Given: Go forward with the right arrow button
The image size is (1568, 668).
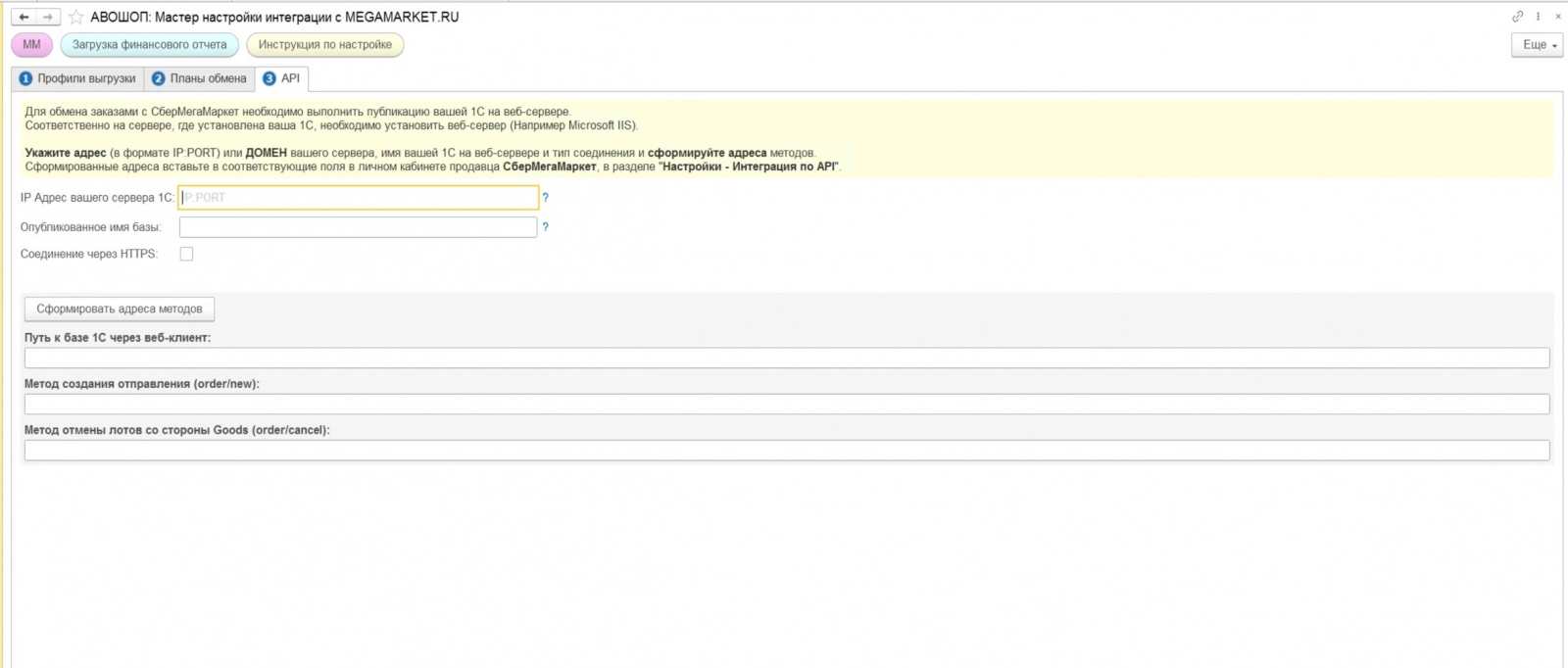Looking at the screenshot, I should click(48, 18).
